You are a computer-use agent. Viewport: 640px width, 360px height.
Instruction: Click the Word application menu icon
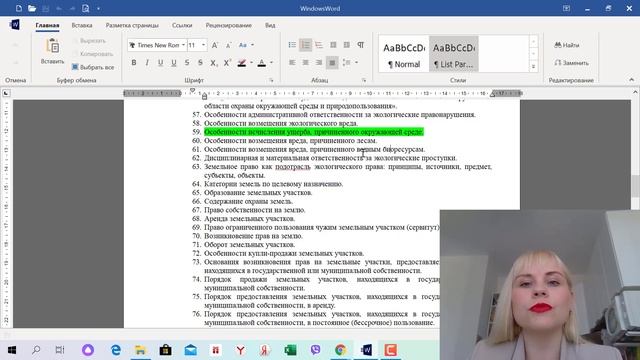coord(14,25)
